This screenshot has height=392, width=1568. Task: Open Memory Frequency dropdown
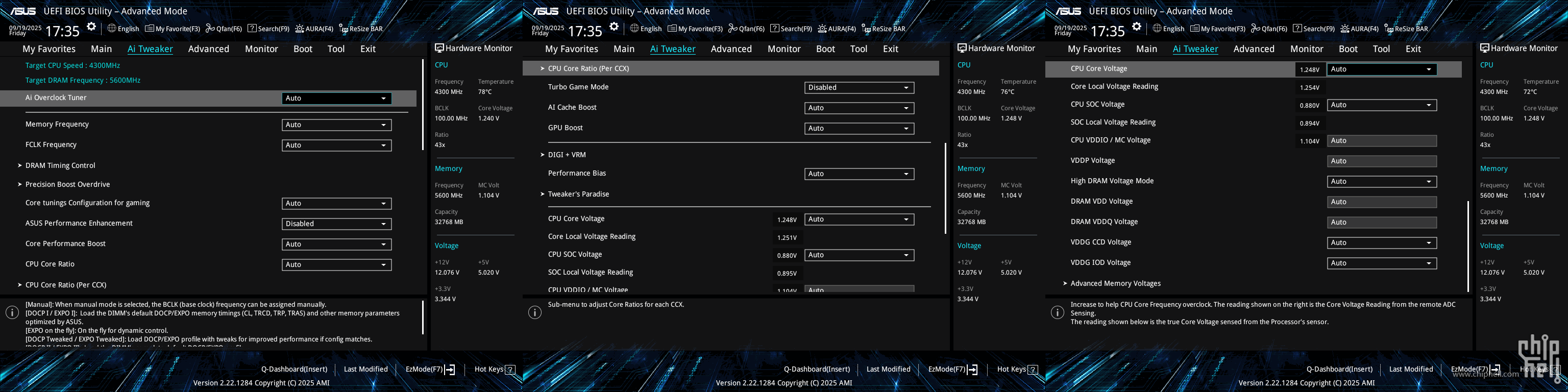click(336, 125)
